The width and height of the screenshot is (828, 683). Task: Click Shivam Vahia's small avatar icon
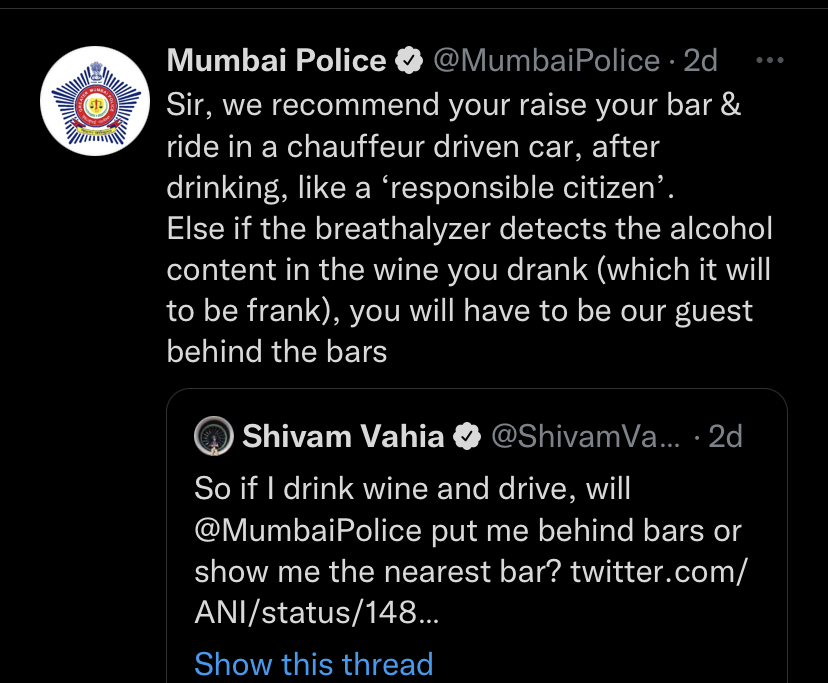(212, 435)
